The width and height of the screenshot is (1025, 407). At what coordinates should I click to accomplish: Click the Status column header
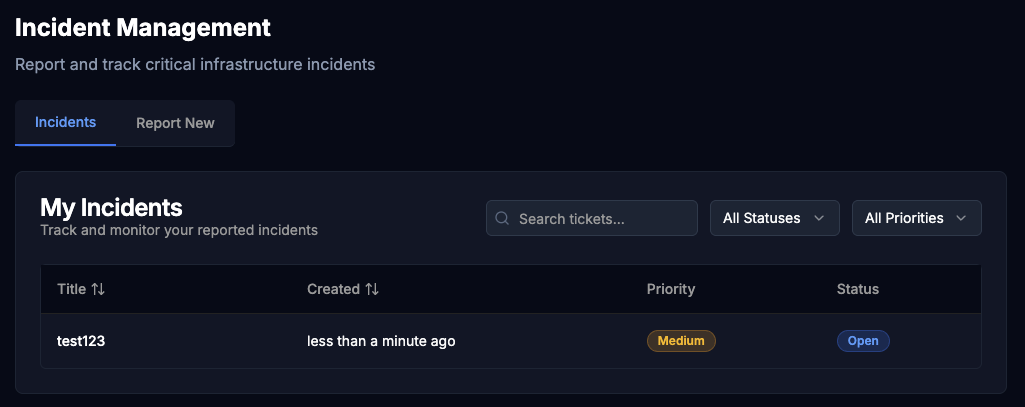[x=858, y=289]
